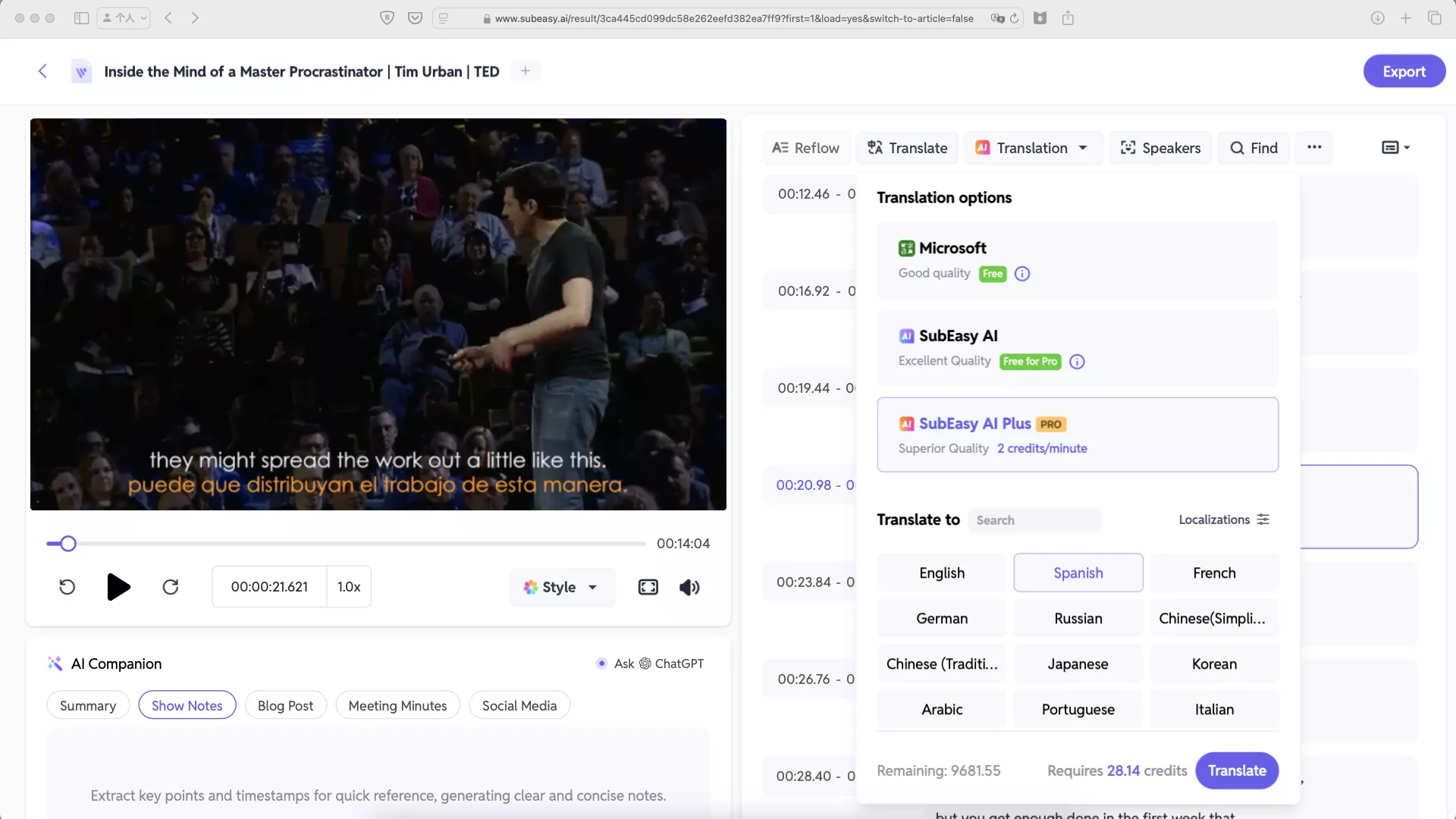Open the three-dots more options menu
The height and width of the screenshot is (819, 1456).
click(1314, 148)
